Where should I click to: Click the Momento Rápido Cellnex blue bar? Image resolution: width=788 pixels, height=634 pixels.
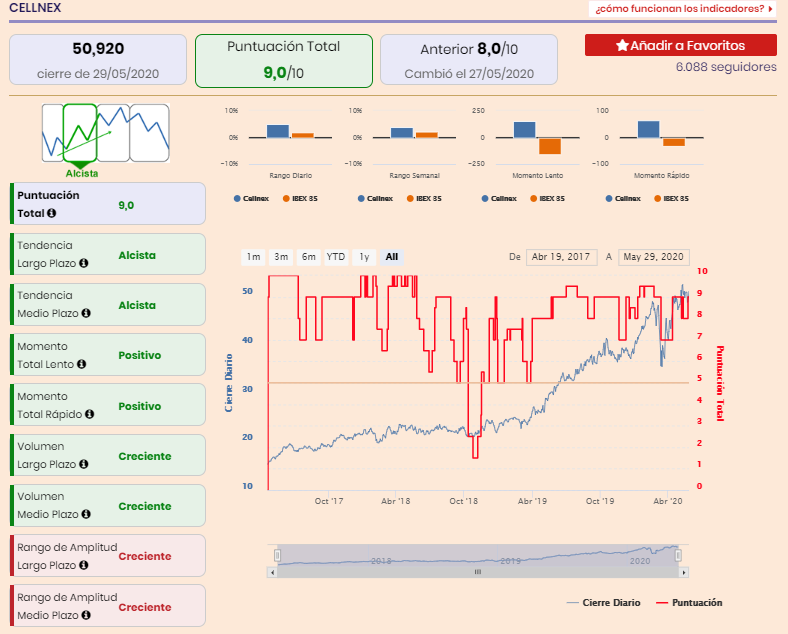648,129
